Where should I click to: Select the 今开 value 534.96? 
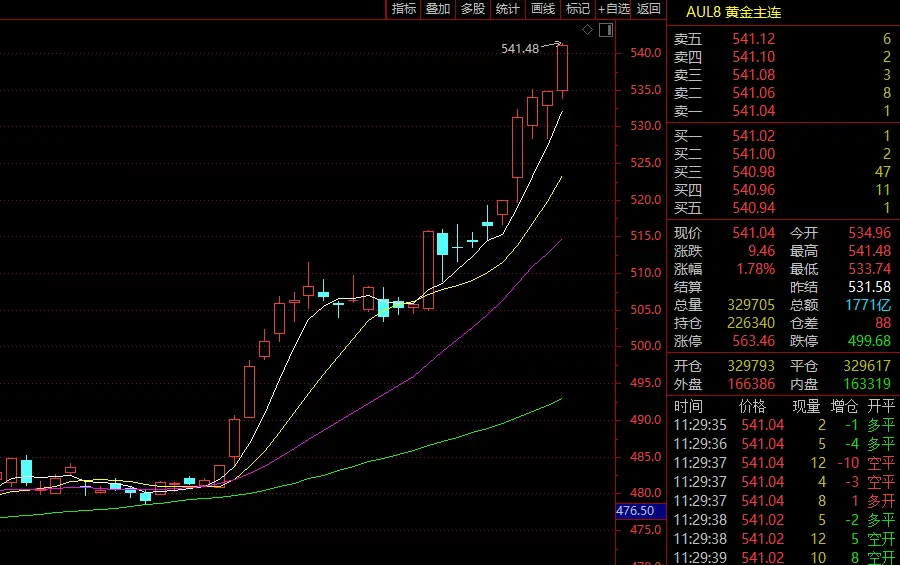[870, 233]
